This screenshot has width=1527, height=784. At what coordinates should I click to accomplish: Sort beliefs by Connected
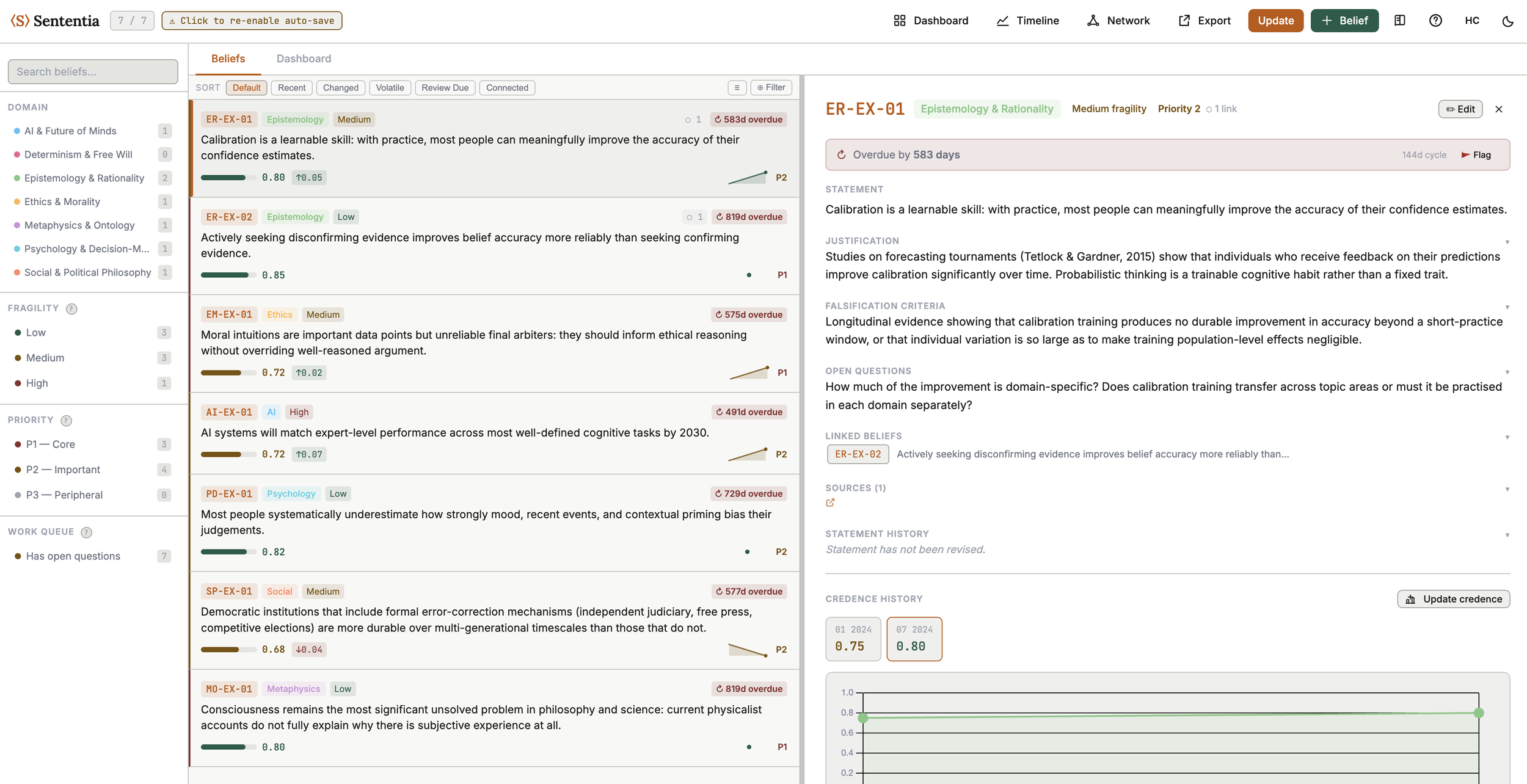(507, 87)
